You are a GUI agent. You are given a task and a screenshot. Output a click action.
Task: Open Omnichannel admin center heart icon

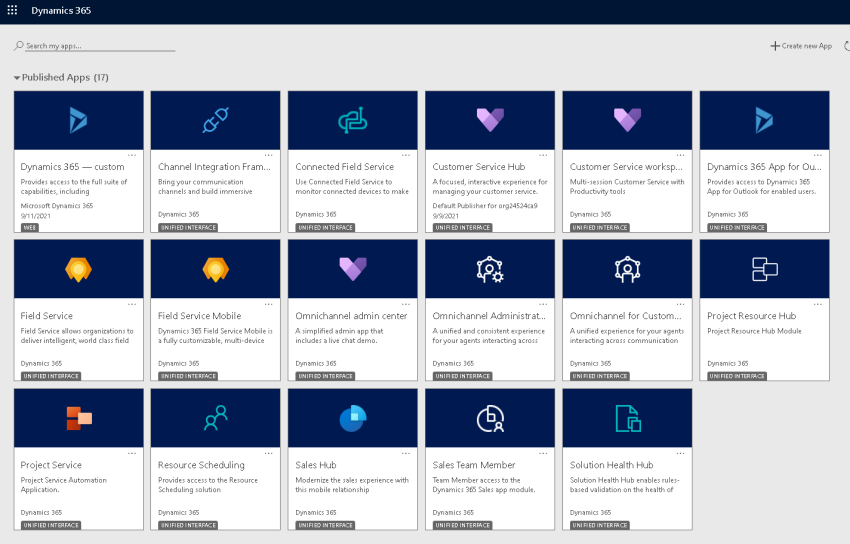coord(353,269)
